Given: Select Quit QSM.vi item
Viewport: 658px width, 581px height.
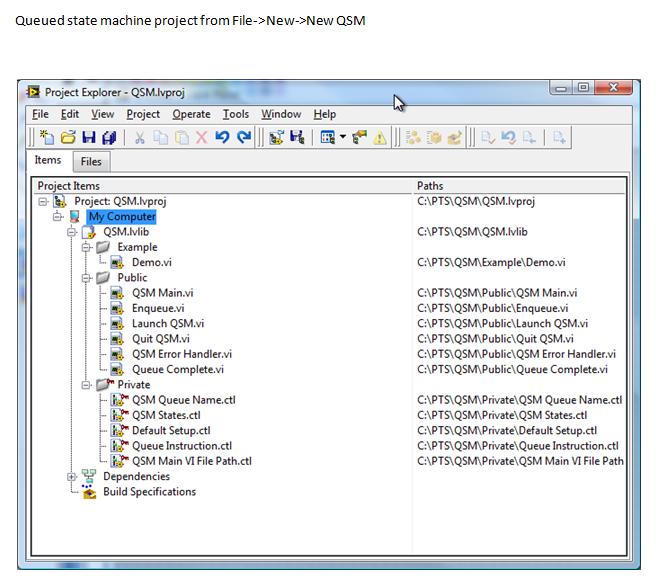Looking at the screenshot, I should (x=161, y=339).
